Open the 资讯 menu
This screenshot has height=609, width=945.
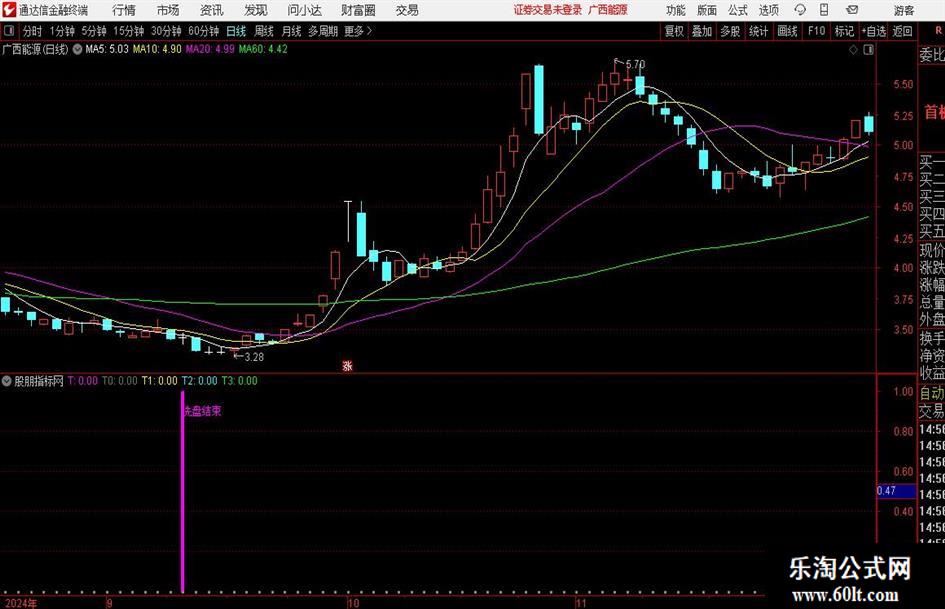[212, 10]
